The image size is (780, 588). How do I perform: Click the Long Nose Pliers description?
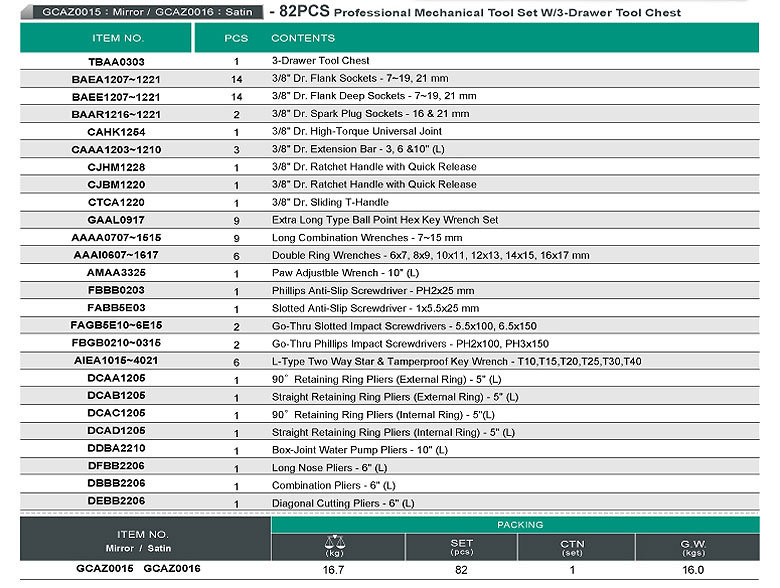tap(329, 468)
